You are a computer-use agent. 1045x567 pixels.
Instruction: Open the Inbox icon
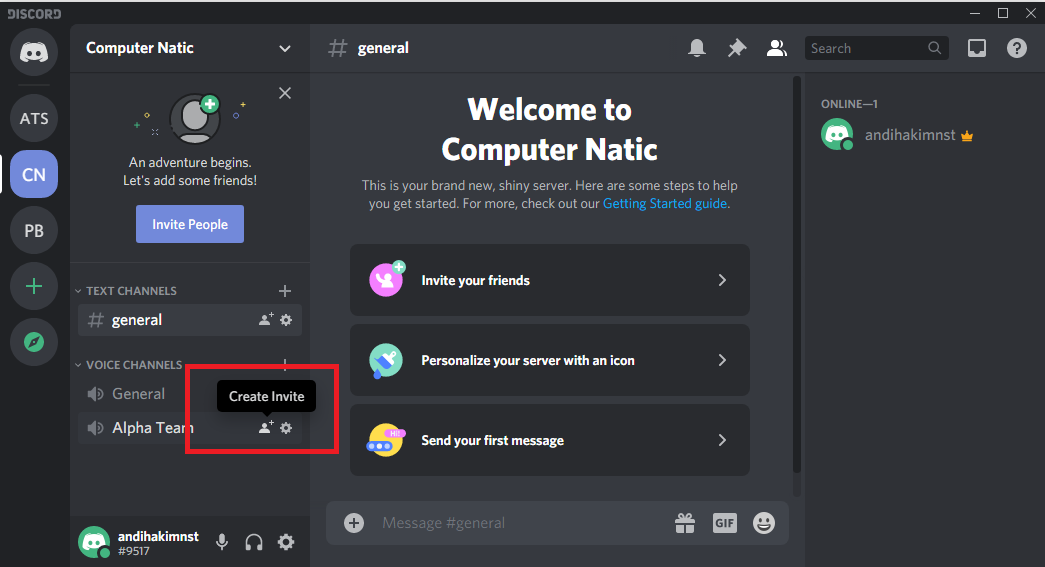977,48
